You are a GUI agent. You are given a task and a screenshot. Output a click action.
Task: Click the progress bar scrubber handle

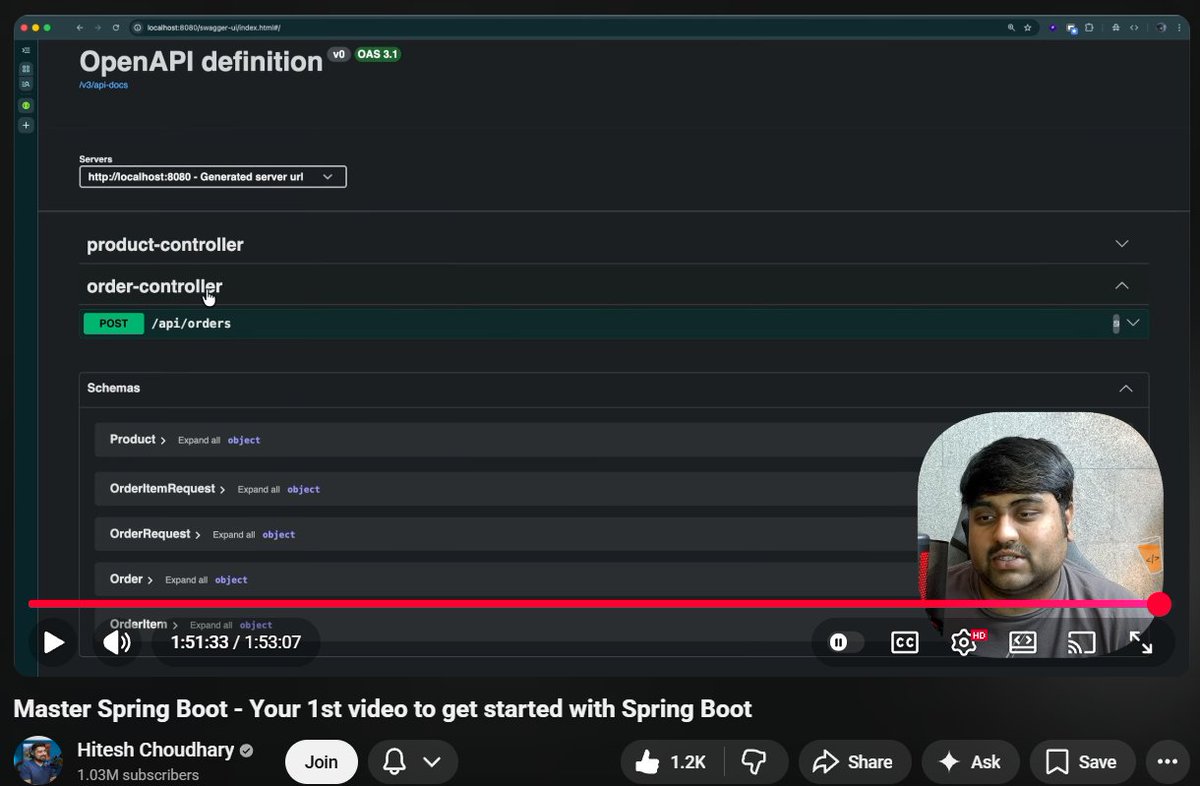[x=1159, y=604]
